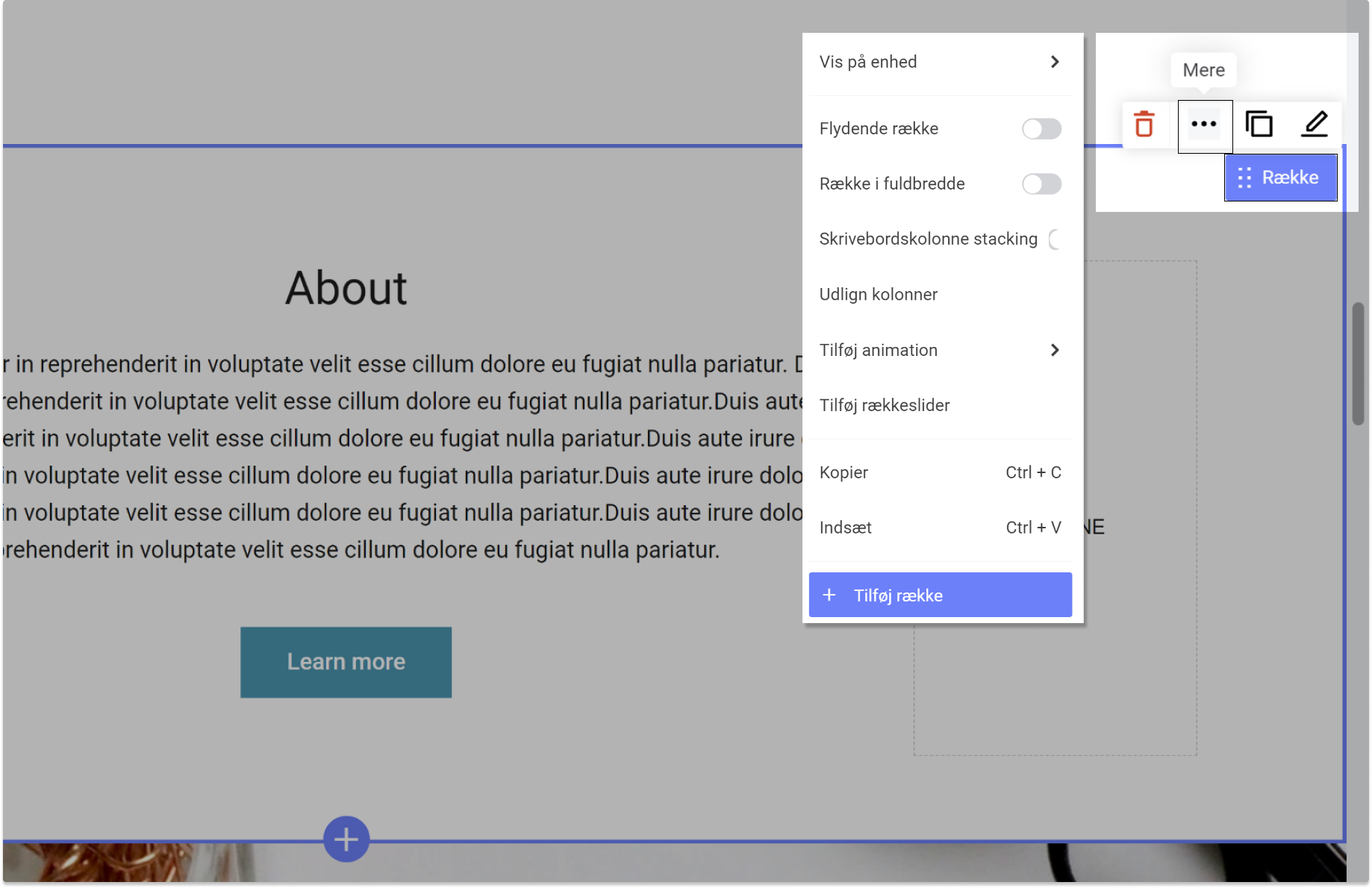The image size is (1372, 888).
Task: Click the red trash delete row icon
Action: tap(1144, 125)
